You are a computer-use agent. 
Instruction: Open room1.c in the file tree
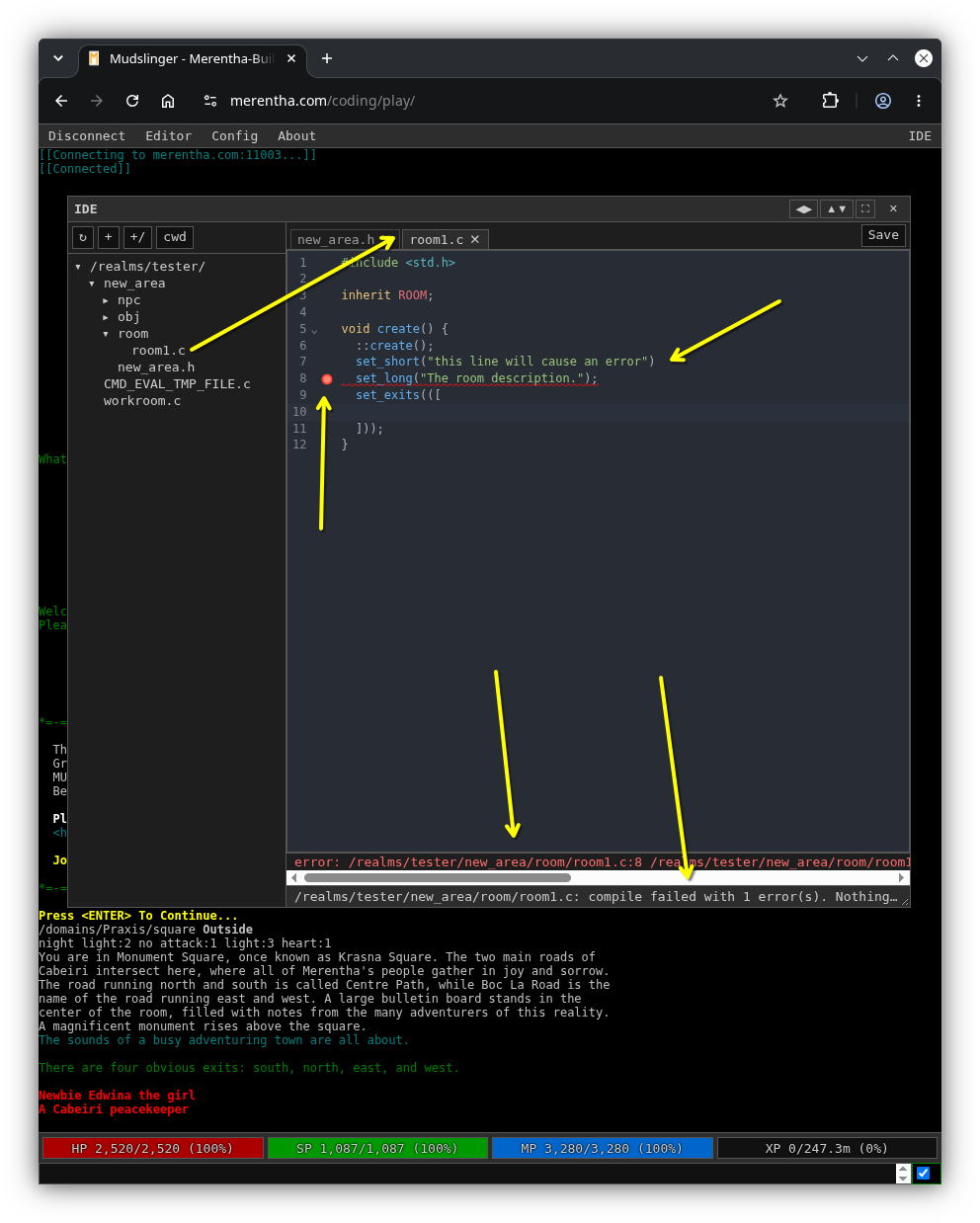[159, 351]
